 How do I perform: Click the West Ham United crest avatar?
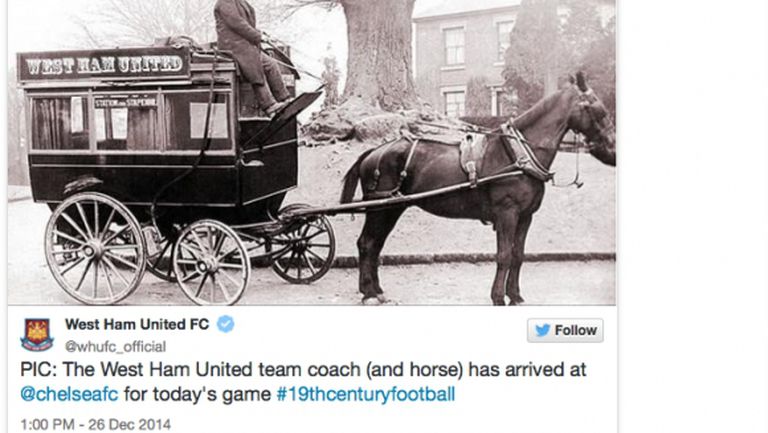37,335
